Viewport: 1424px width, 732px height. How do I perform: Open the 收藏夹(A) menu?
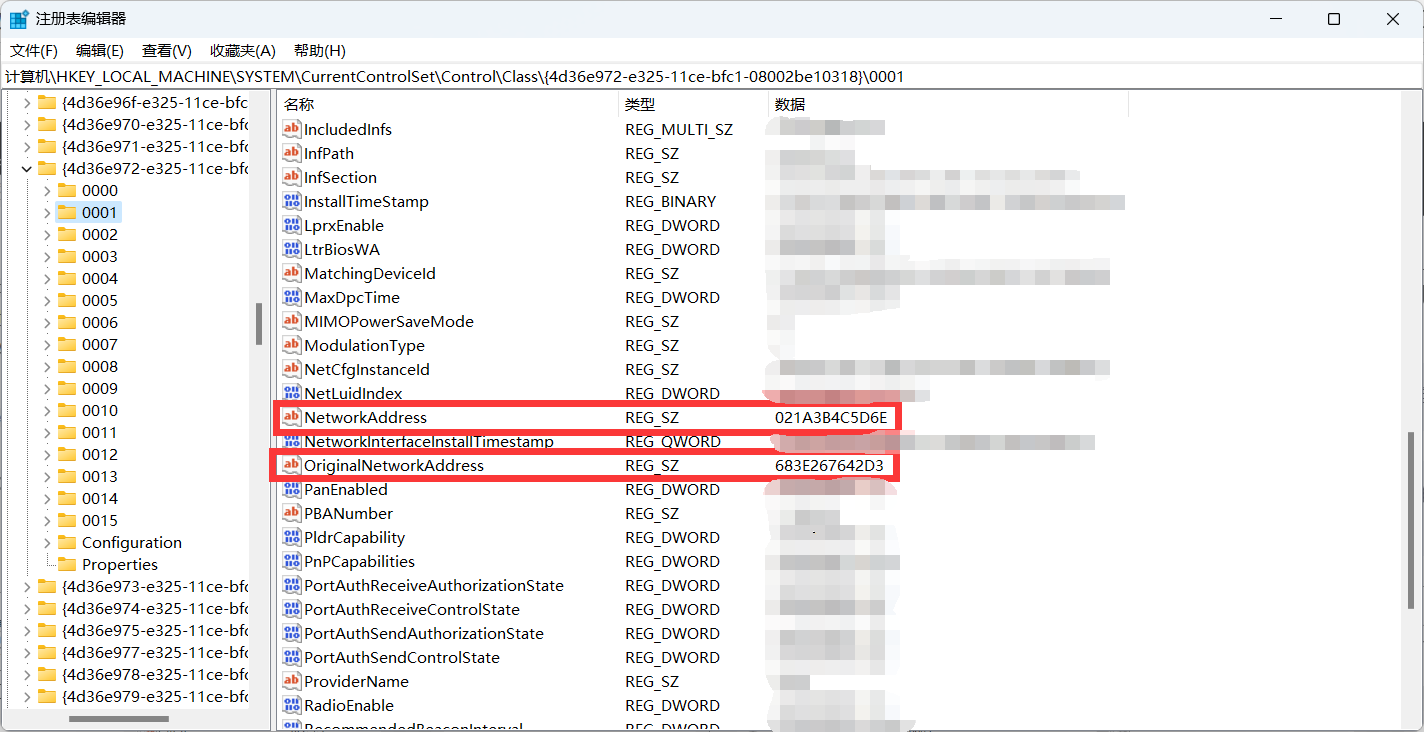pos(243,51)
